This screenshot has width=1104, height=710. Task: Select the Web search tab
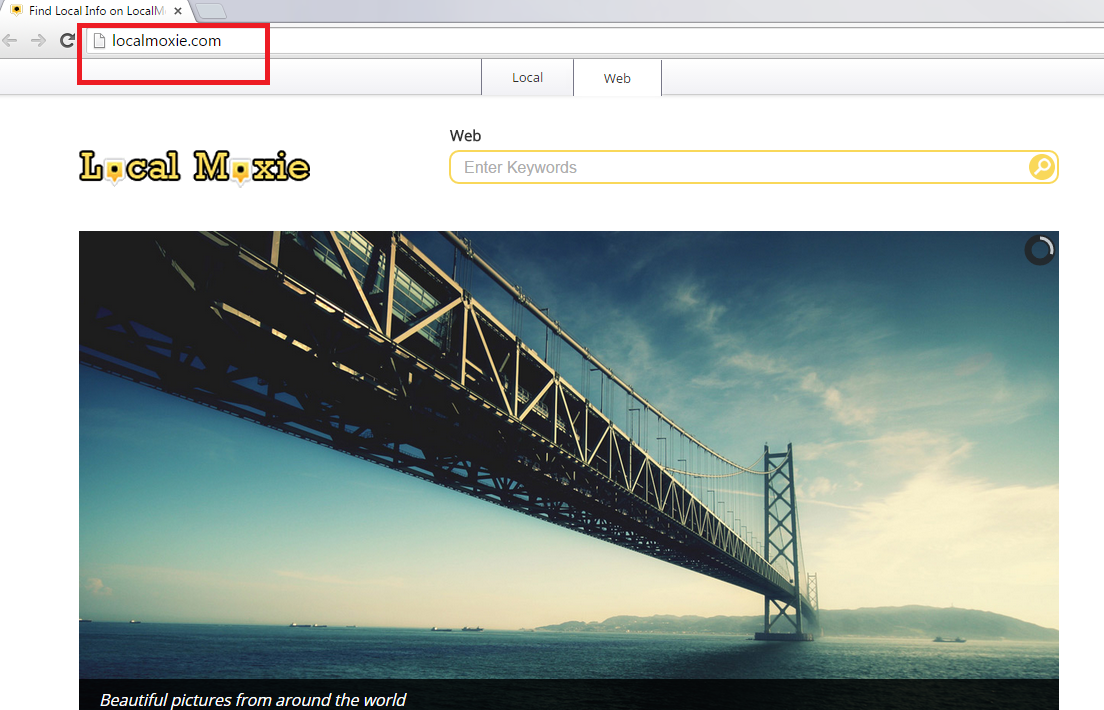pyautogui.click(x=617, y=78)
